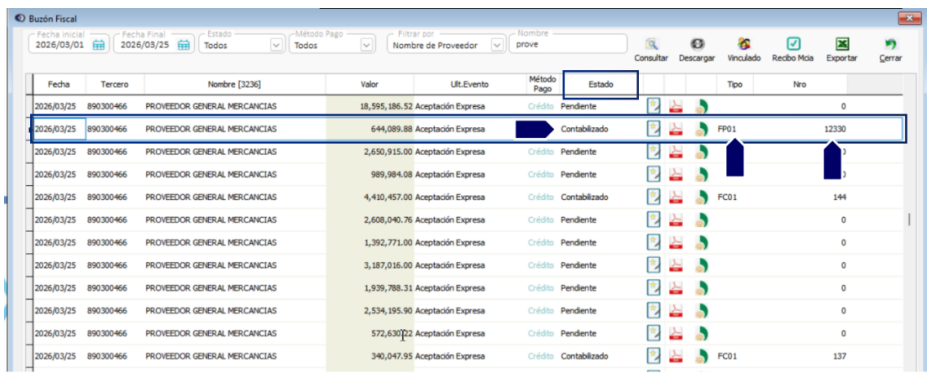This screenshot has width=934, height=378.
Task: Click the Ult.Evento column header
Action: [469, 85]
